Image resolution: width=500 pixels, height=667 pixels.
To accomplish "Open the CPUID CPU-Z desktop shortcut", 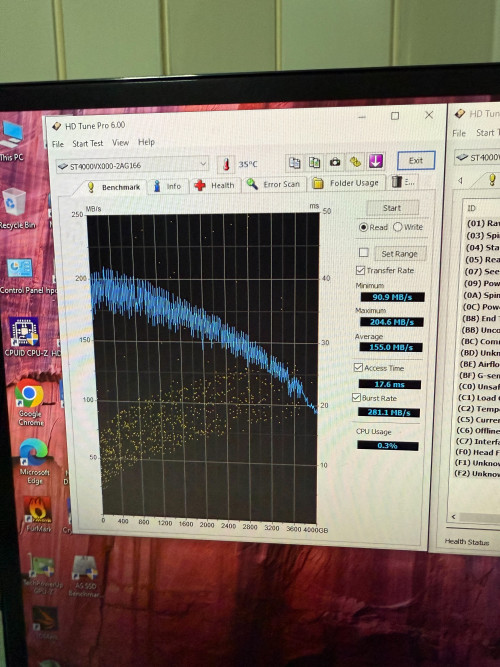I will (x=26, y=338).
